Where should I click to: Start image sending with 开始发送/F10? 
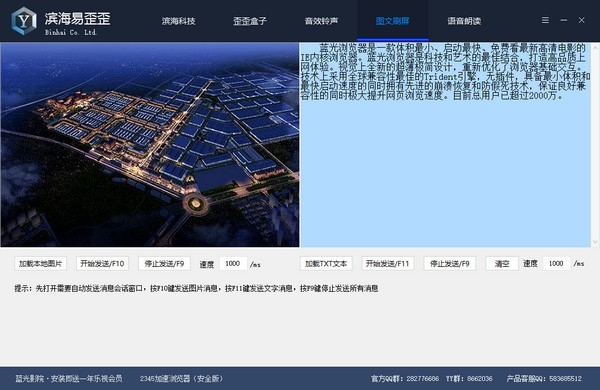(102, 264)
